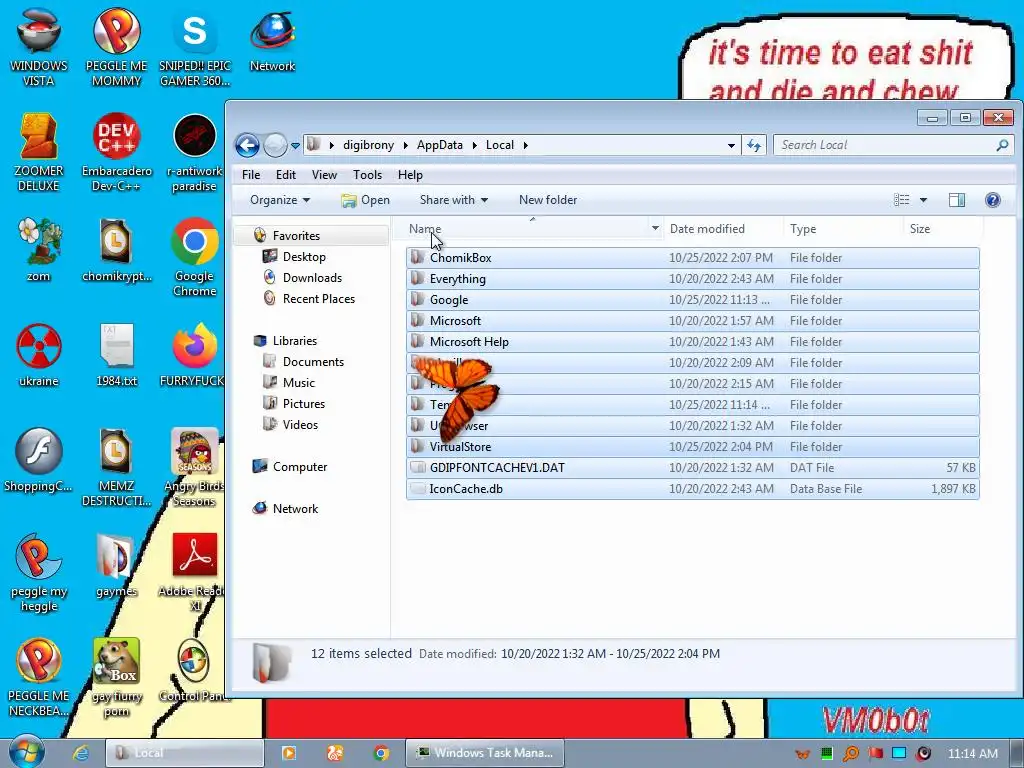Select the Microsoft Help folder
Screen dimensions: 1024x768
pos(692,342)
